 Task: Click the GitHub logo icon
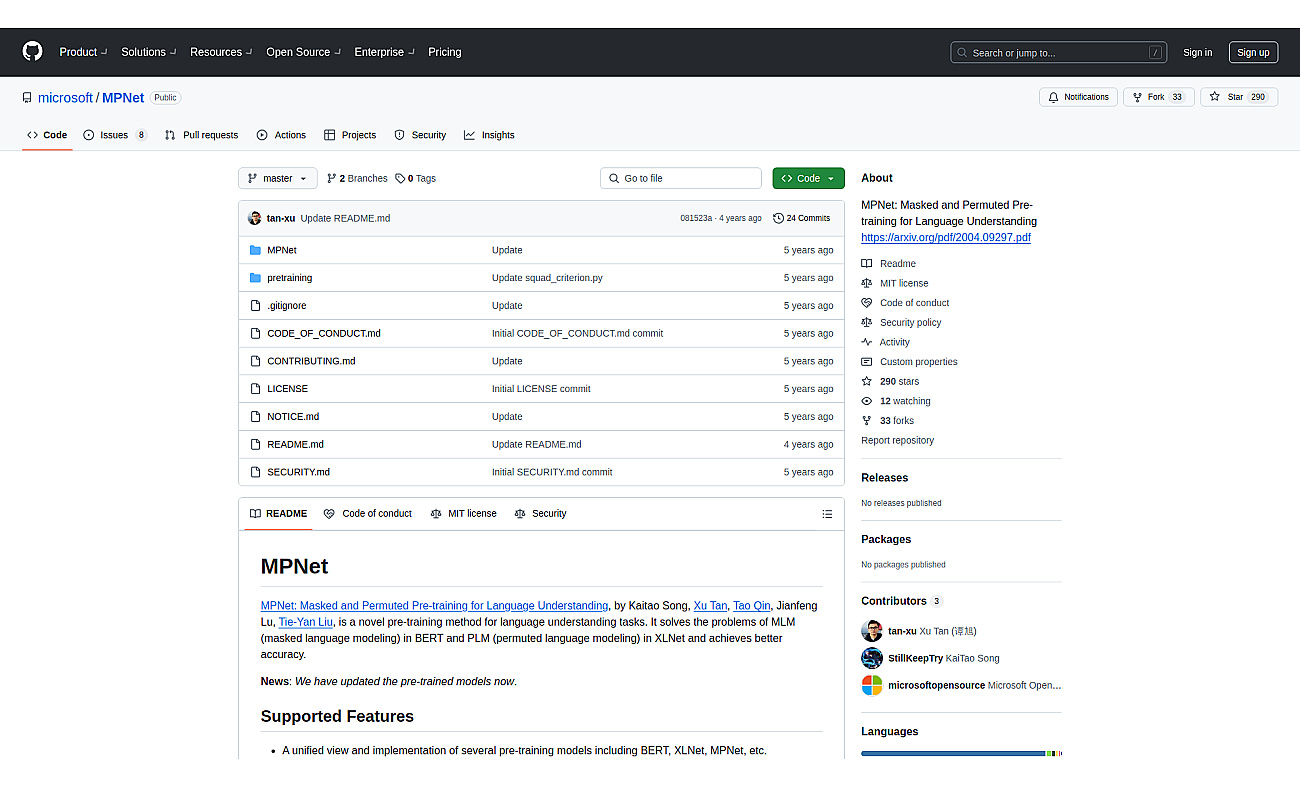(33, 52)
